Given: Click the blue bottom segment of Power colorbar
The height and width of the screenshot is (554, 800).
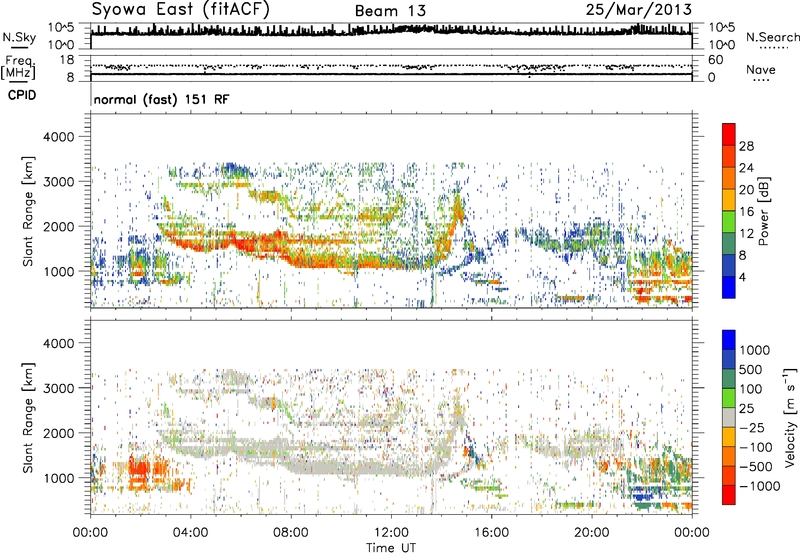Looking at the screenshot, I should click(x=729, y=287).
